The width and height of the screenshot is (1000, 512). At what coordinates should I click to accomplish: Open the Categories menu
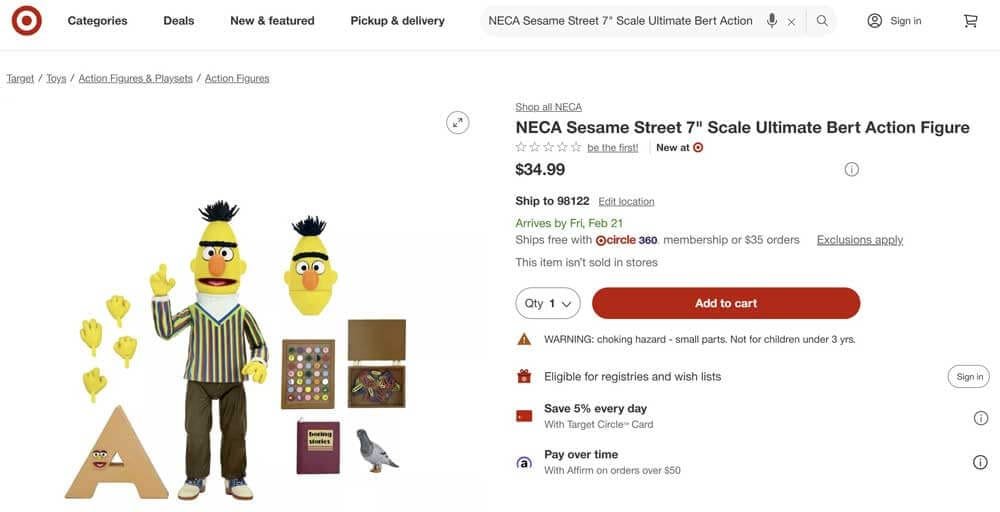point(97,20)
